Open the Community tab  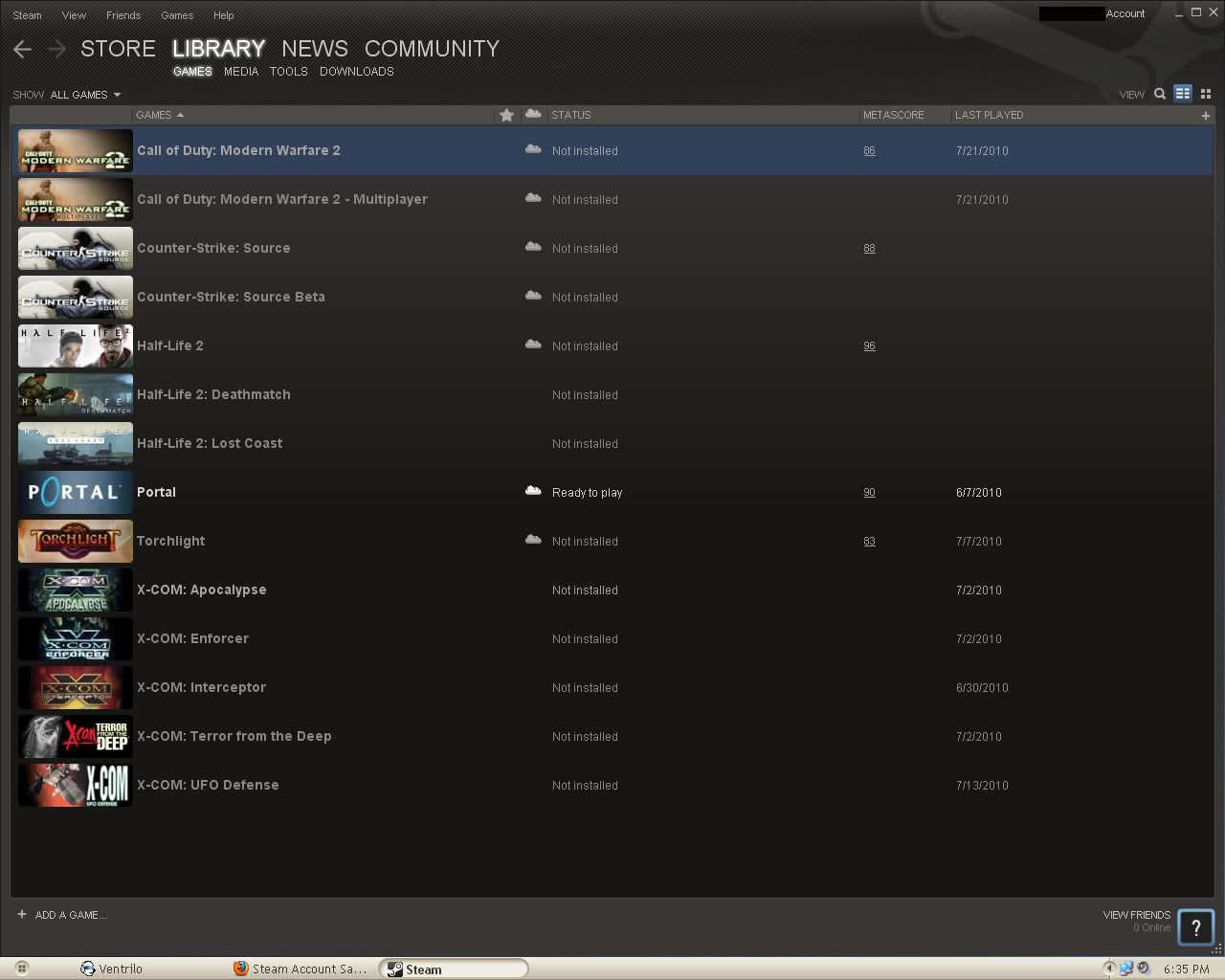tap(432, 49)
